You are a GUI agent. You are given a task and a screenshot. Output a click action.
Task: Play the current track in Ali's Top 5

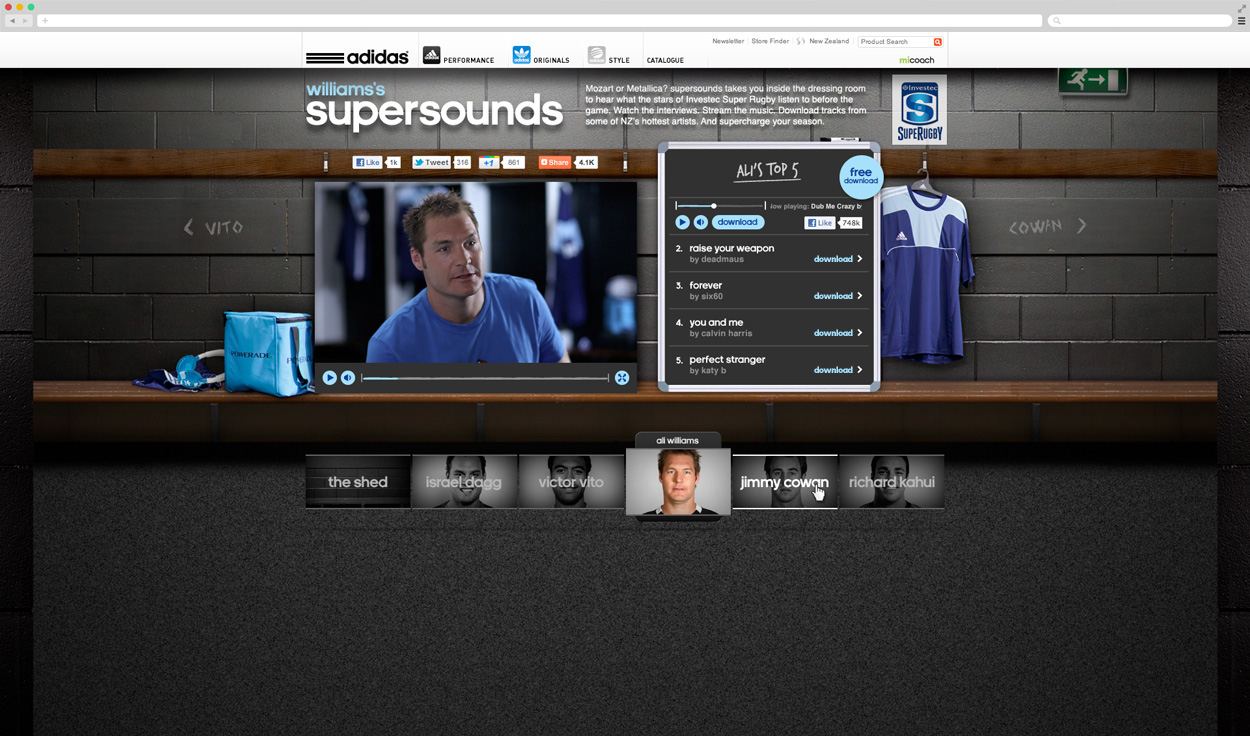(682, 222)
